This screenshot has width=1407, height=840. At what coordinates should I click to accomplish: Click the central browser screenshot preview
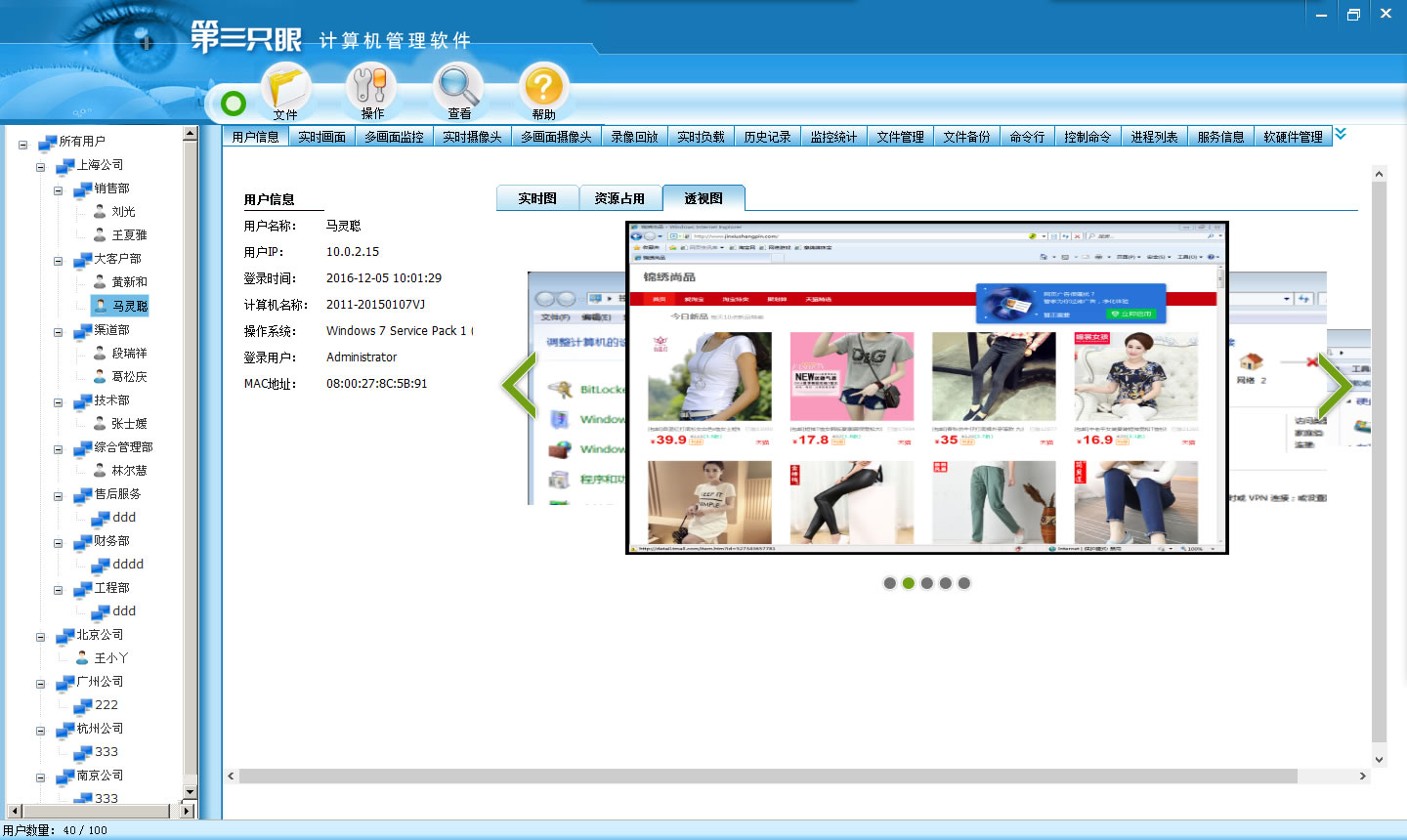(x=926, y=388)
